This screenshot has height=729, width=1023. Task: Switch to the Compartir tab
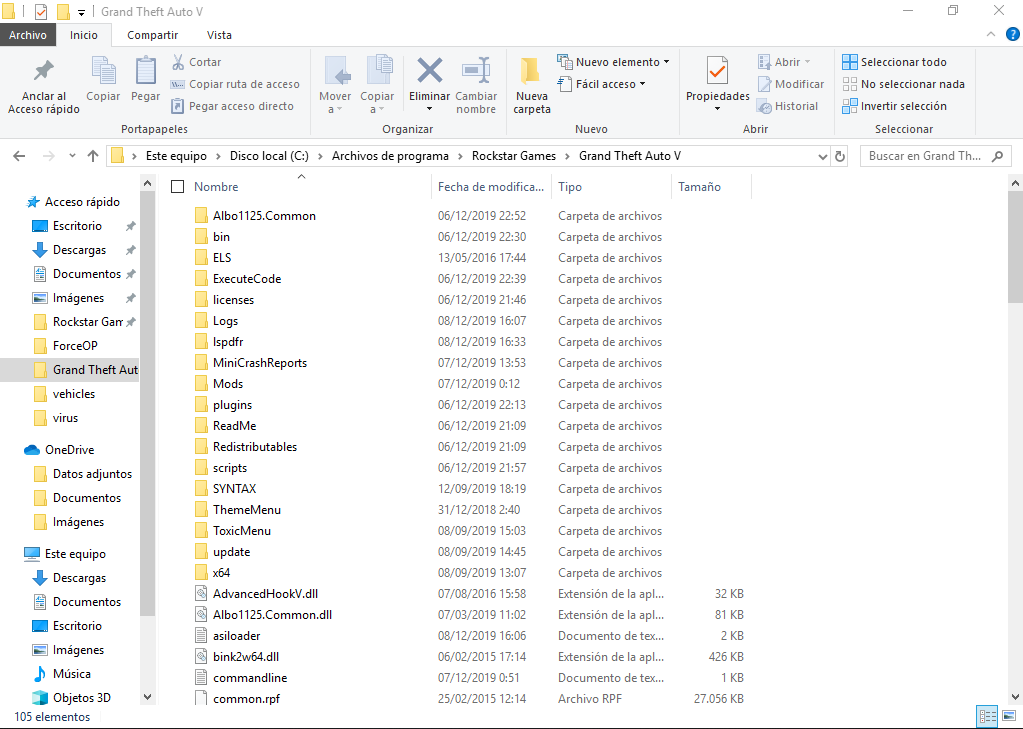(x=153, y=35)
